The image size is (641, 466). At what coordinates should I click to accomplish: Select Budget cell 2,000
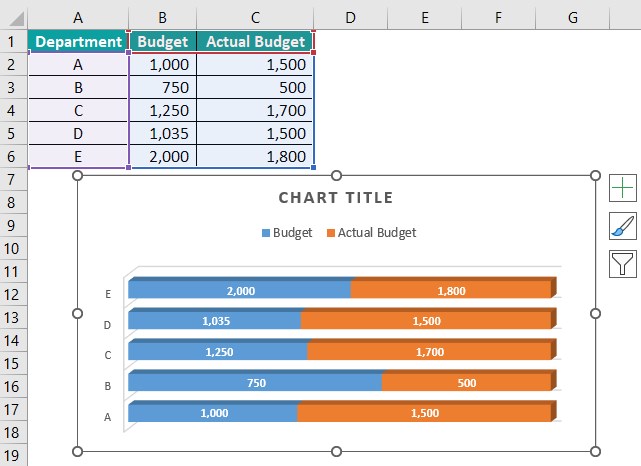click(163, 156)
